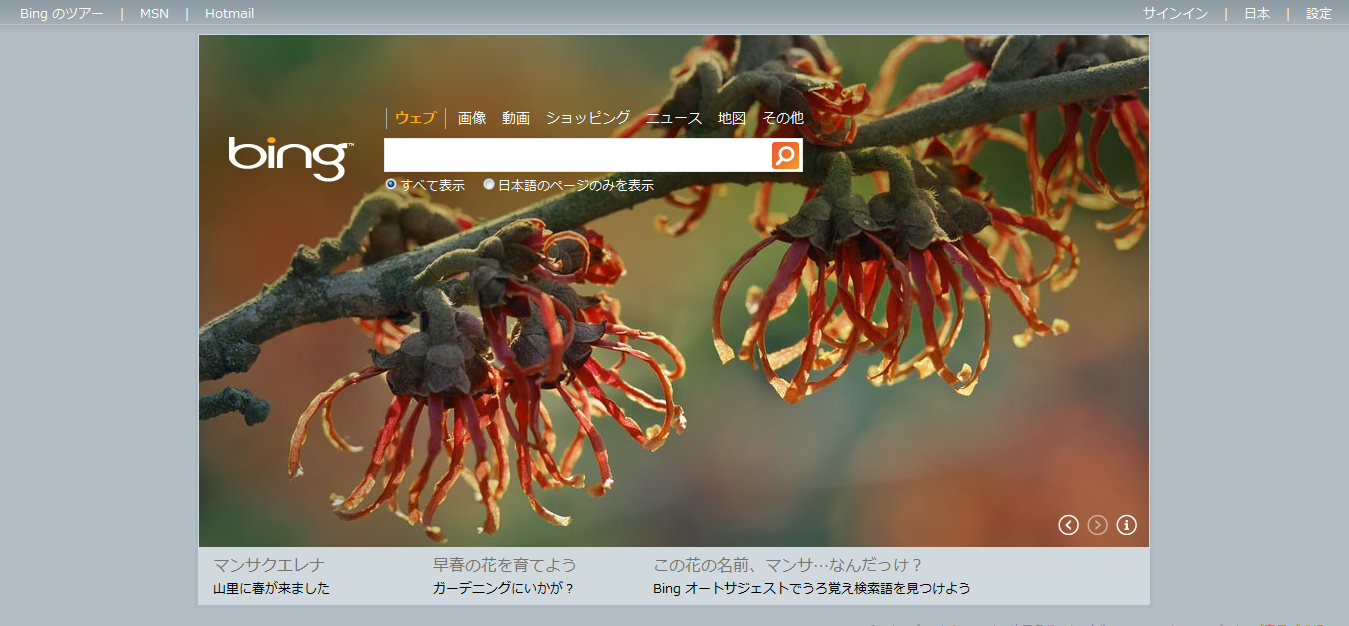Go to the ニュース tab
The width and height of the screenshot is (1349, 626).
(x=673, y=118)
